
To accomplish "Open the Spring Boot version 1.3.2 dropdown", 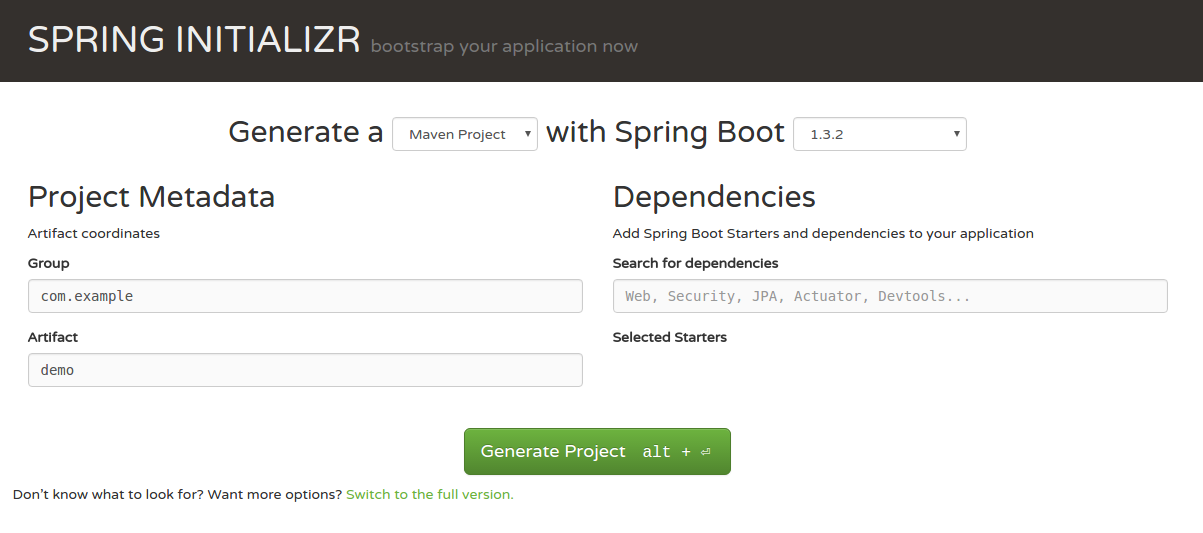I will tap(880, 134).
